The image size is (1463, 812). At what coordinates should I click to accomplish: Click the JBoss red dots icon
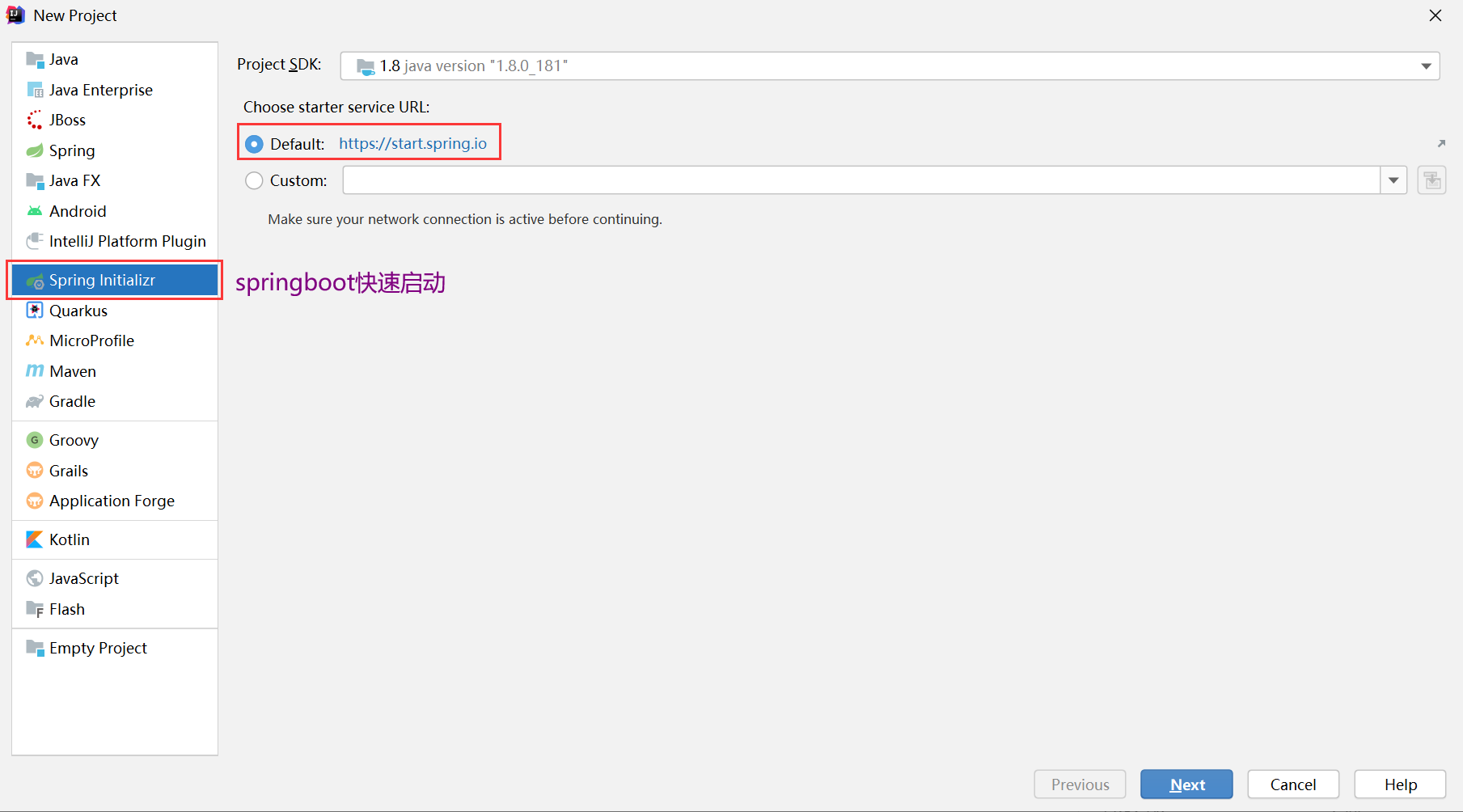35,120
